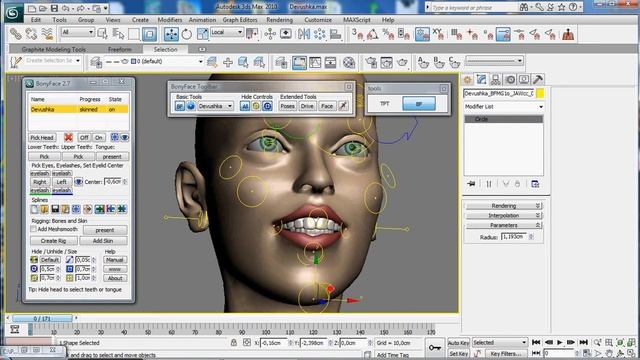640x360 pixels.
Task: Click the On state button in BonyFace
Action: click(x=99, y=138)
